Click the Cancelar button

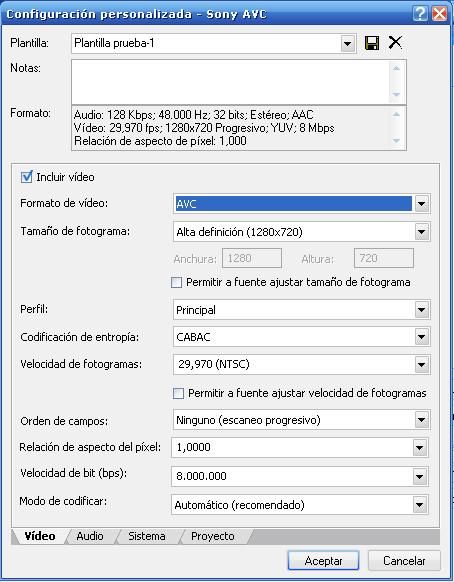[x=404, y=561]
